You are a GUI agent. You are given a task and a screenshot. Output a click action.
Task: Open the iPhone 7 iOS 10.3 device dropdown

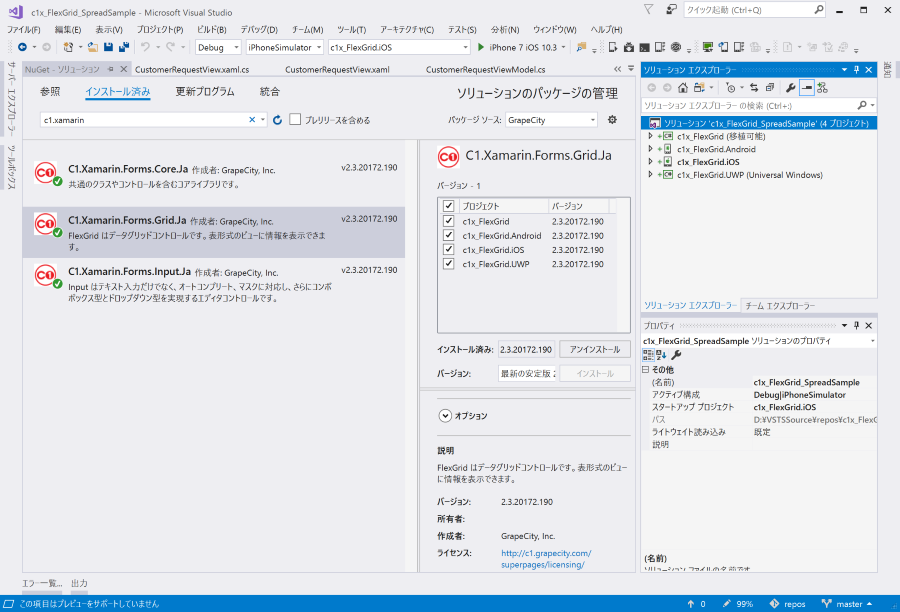pos(563,47)
